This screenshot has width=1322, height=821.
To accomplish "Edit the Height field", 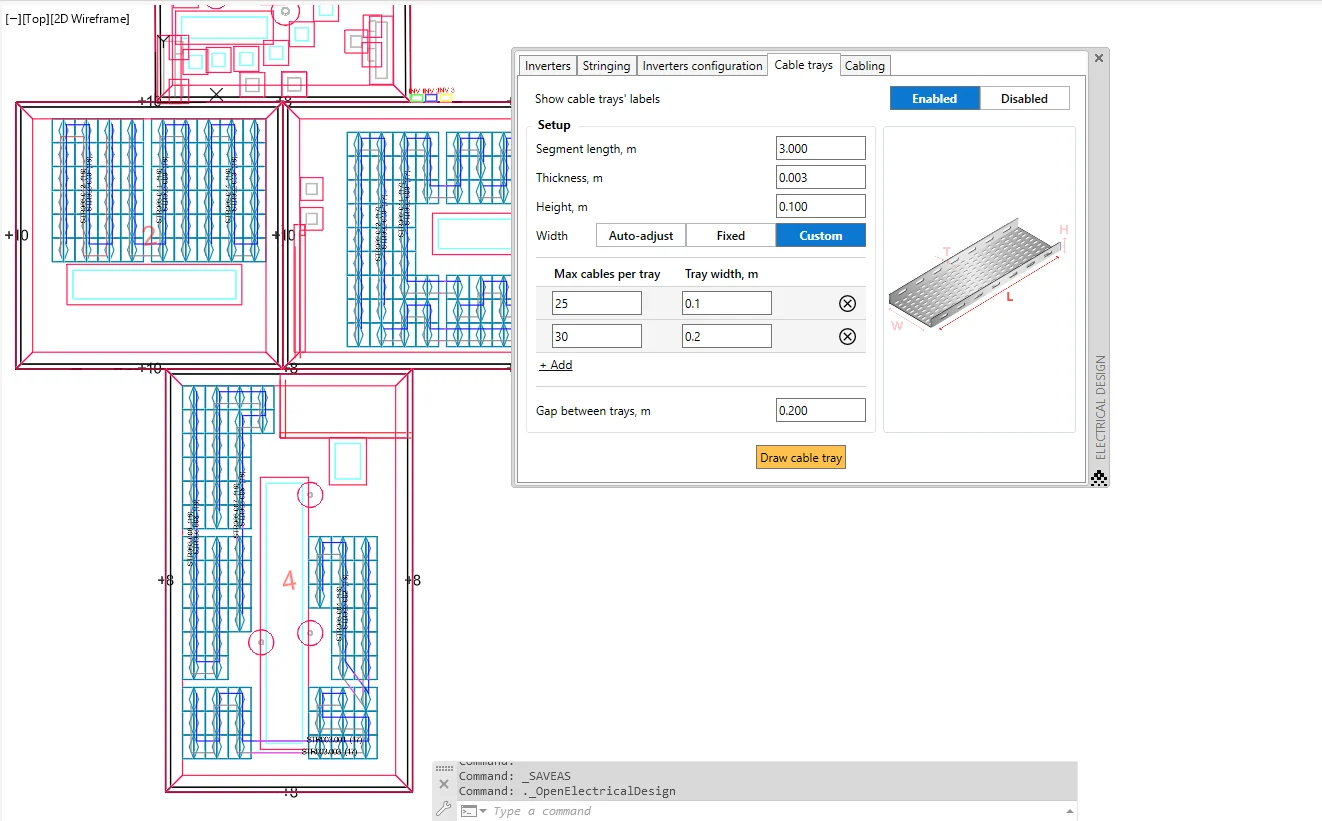I will (x=820, y=206).
